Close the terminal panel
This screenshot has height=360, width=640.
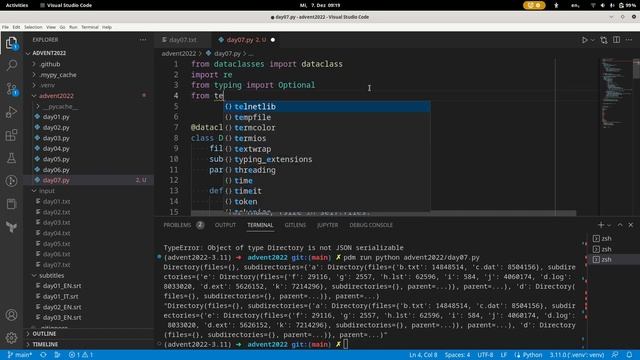coord(631,225)
